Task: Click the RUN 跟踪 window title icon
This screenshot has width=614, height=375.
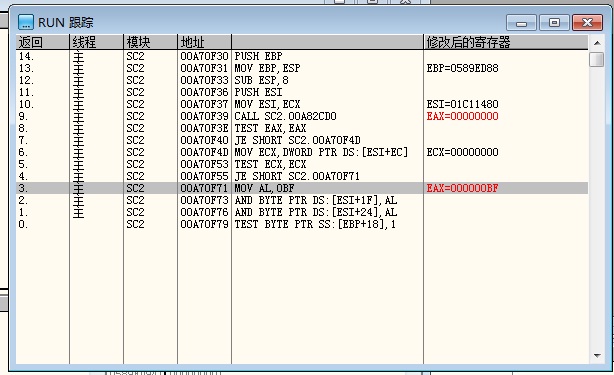Action: [26, 22]
